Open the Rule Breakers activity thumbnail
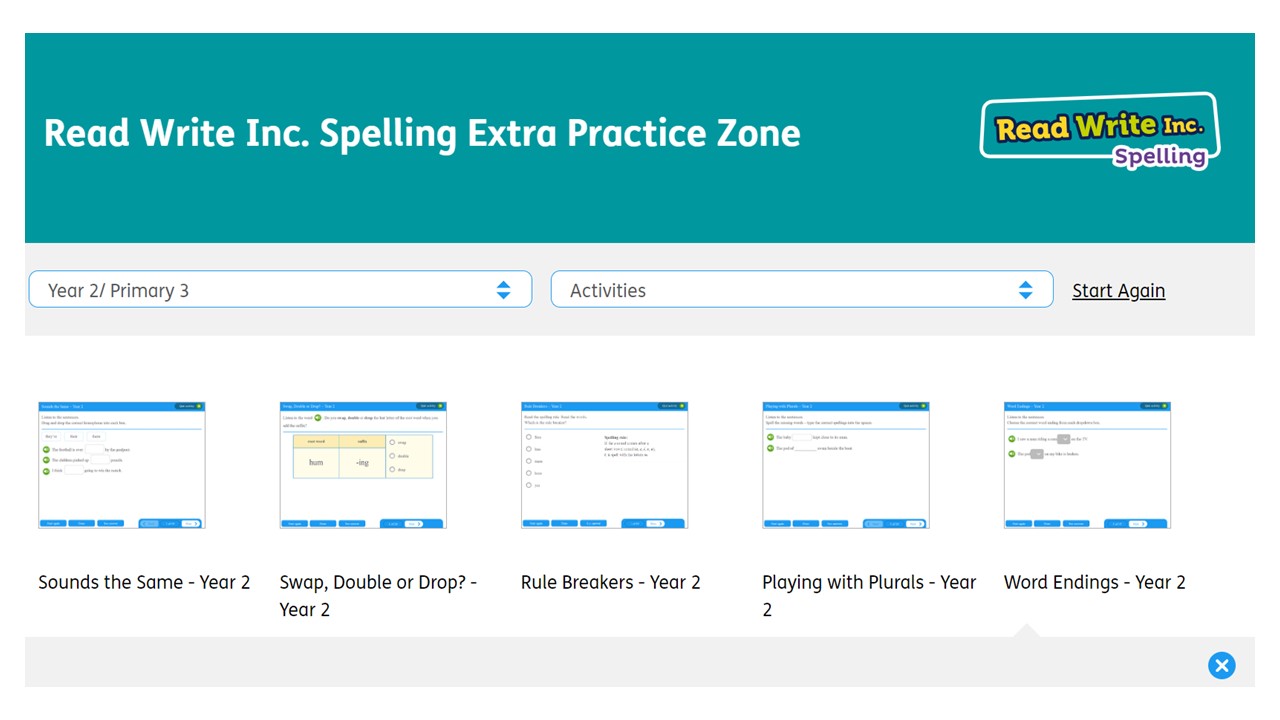This screenshot has width=1280, height=720. pos(605,465)
